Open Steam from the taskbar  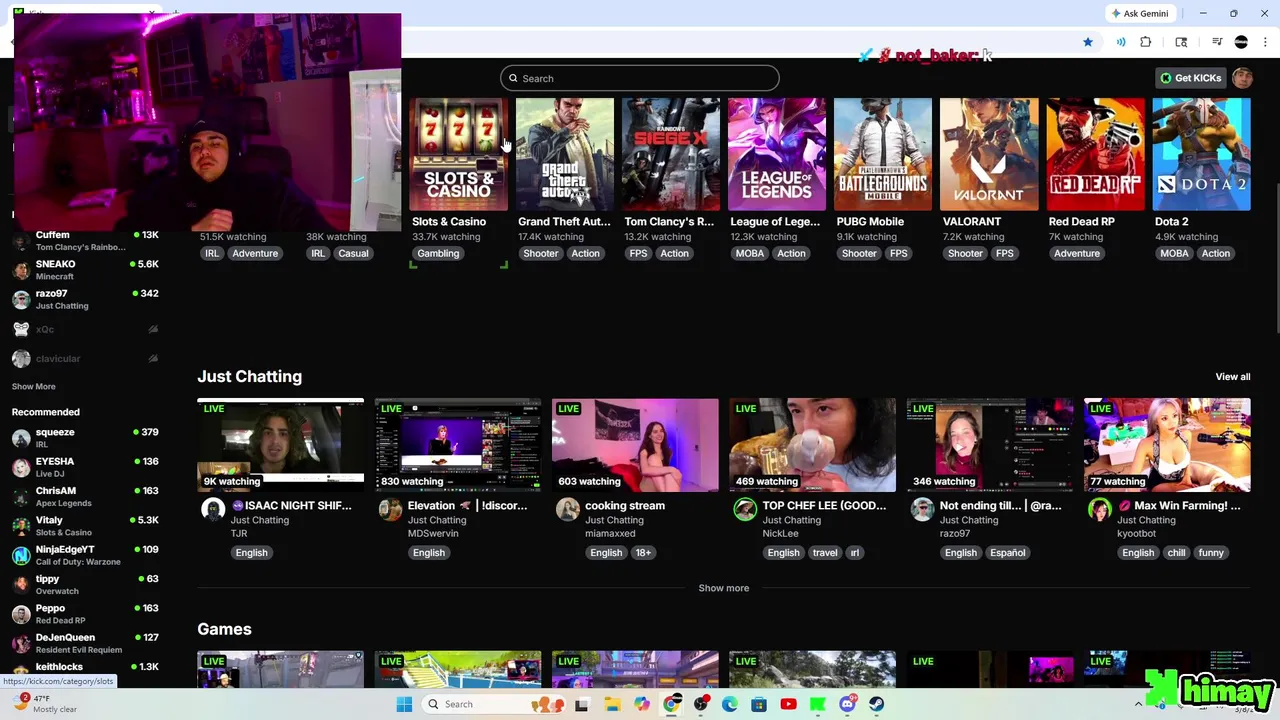point(877,704)
